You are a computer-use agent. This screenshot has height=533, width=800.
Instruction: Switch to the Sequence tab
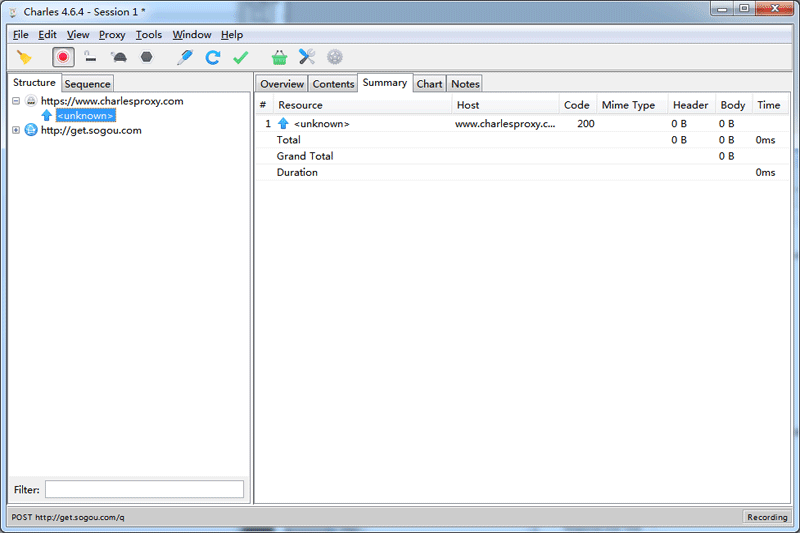(88, 84)
